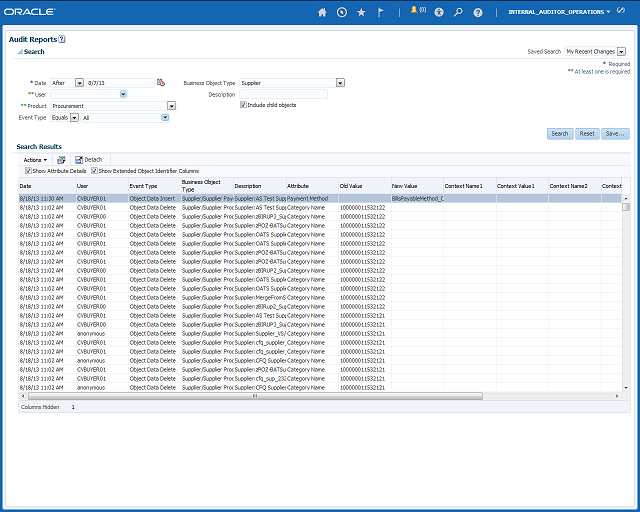
Task: Open the Product dropdown
Action: click(x=171, y=106)
